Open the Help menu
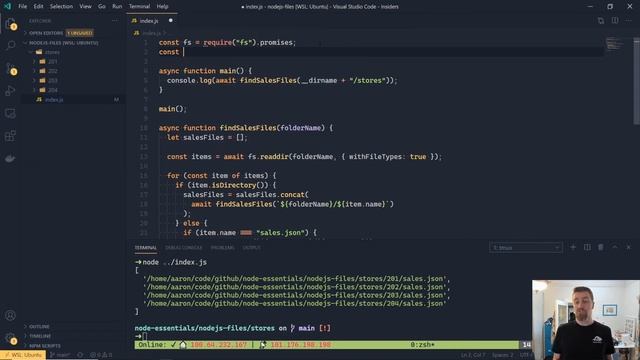 click(162, 6)
